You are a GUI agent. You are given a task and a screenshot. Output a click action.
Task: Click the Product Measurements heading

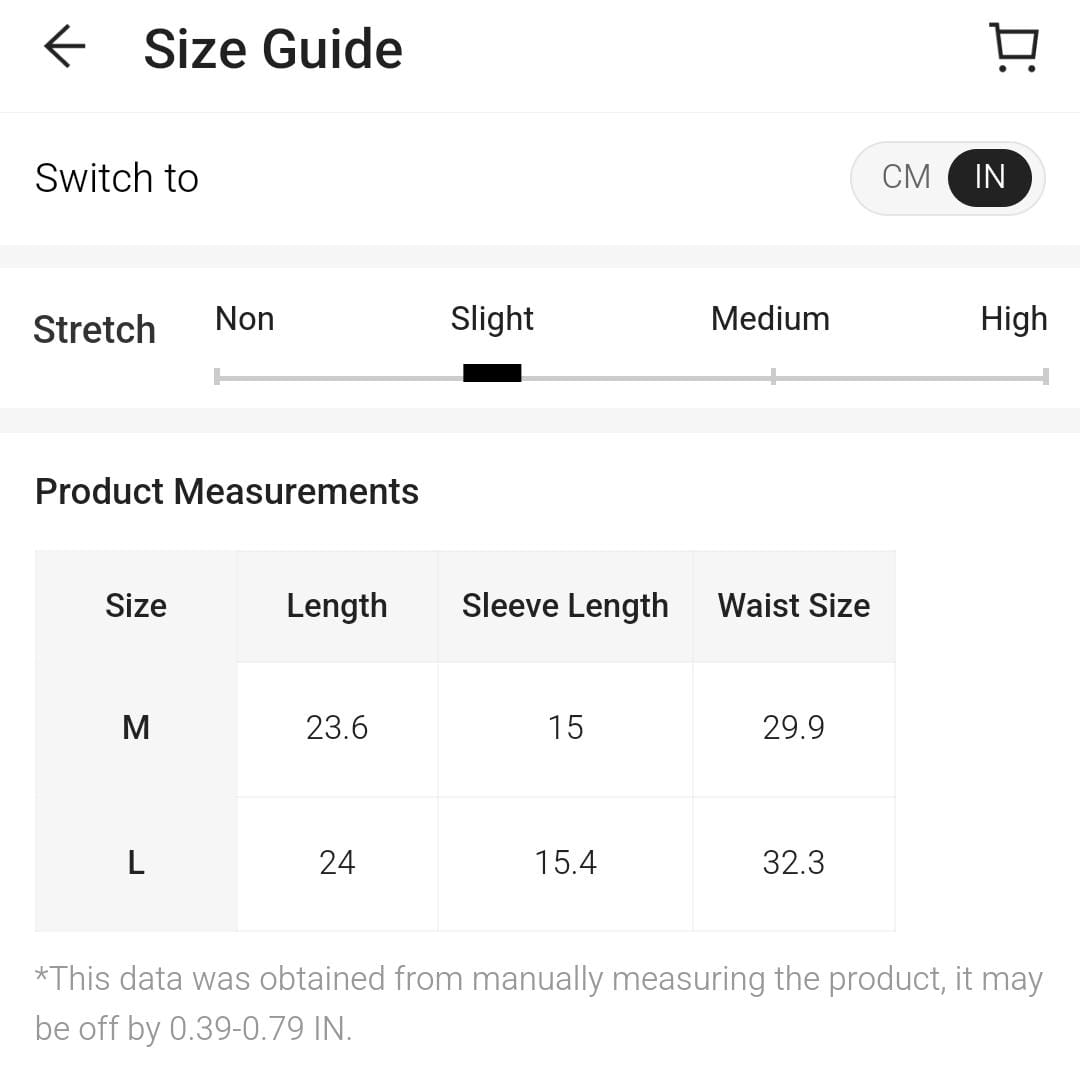tap(227, 492)
